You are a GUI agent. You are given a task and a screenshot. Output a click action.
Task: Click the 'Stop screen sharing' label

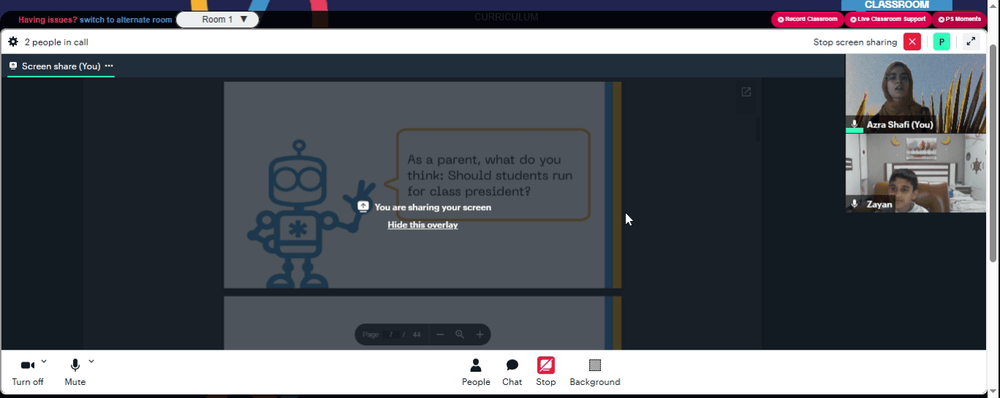pos(855,42)
